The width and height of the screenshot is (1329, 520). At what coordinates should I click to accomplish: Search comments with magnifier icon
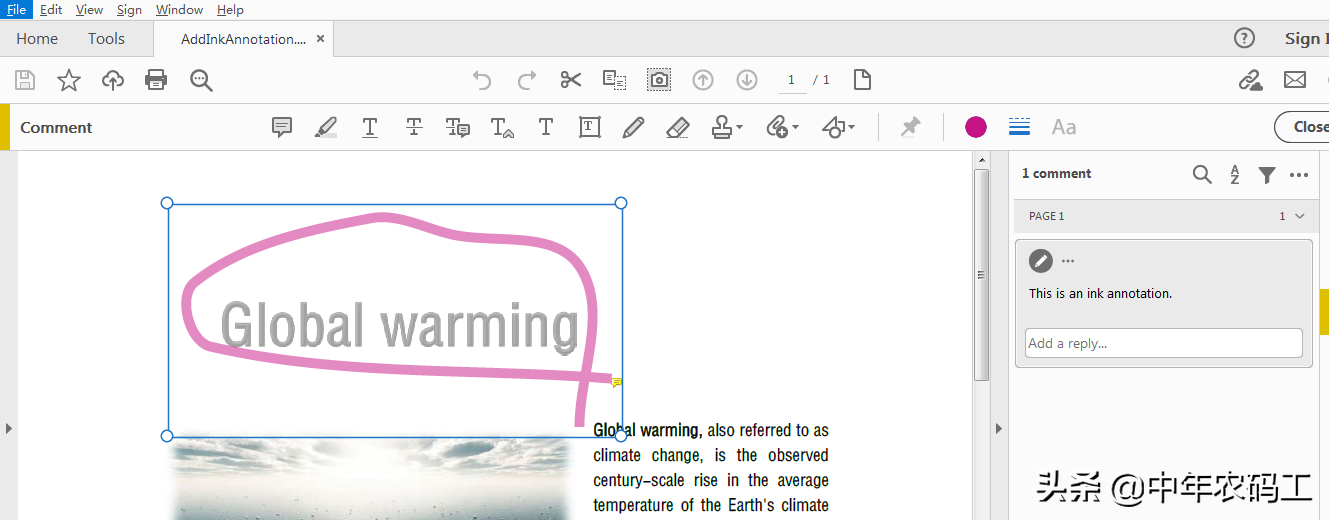point(1202,174)
